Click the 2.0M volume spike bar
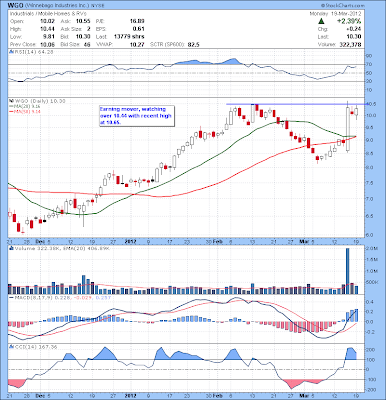This screenshot has height=400, width=386. point(347,271)
